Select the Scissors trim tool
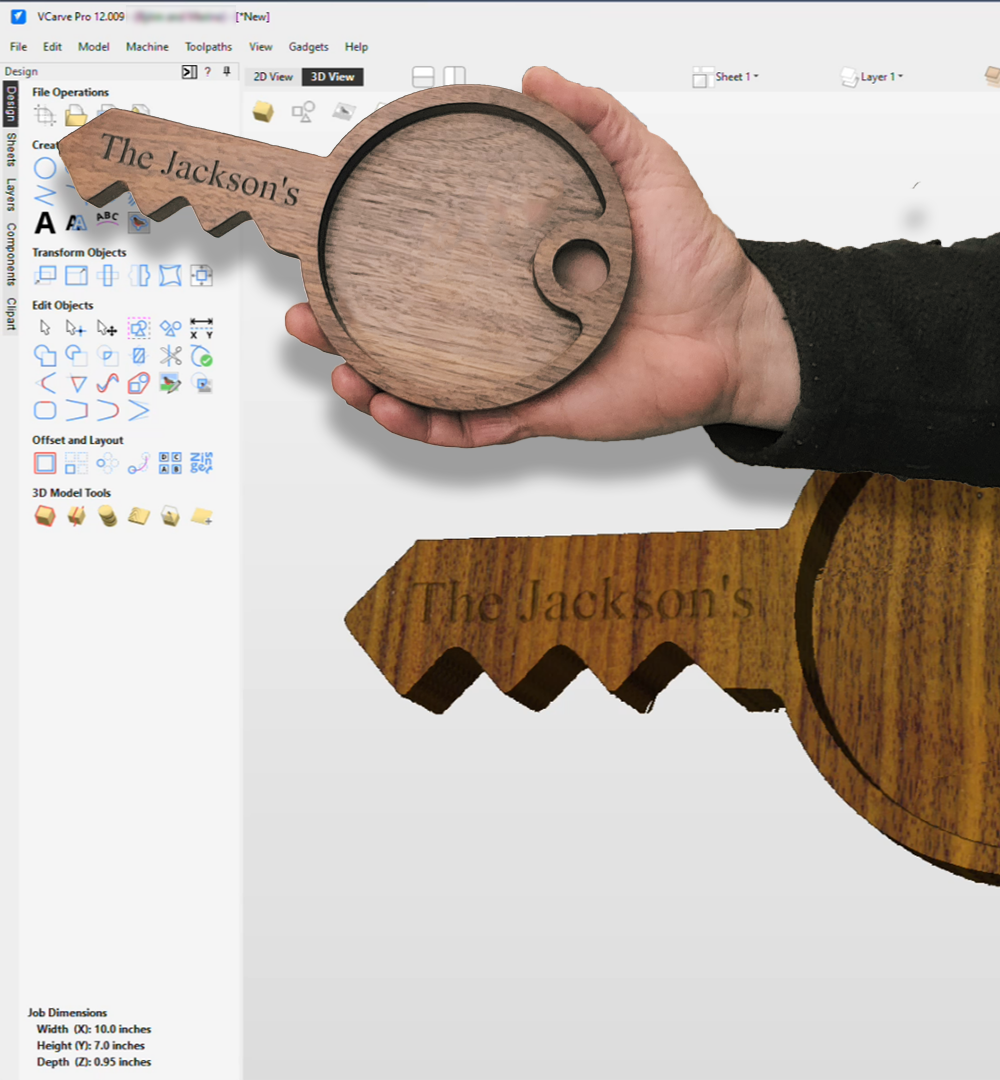The image size is (1000, 1080). point(170,356)
